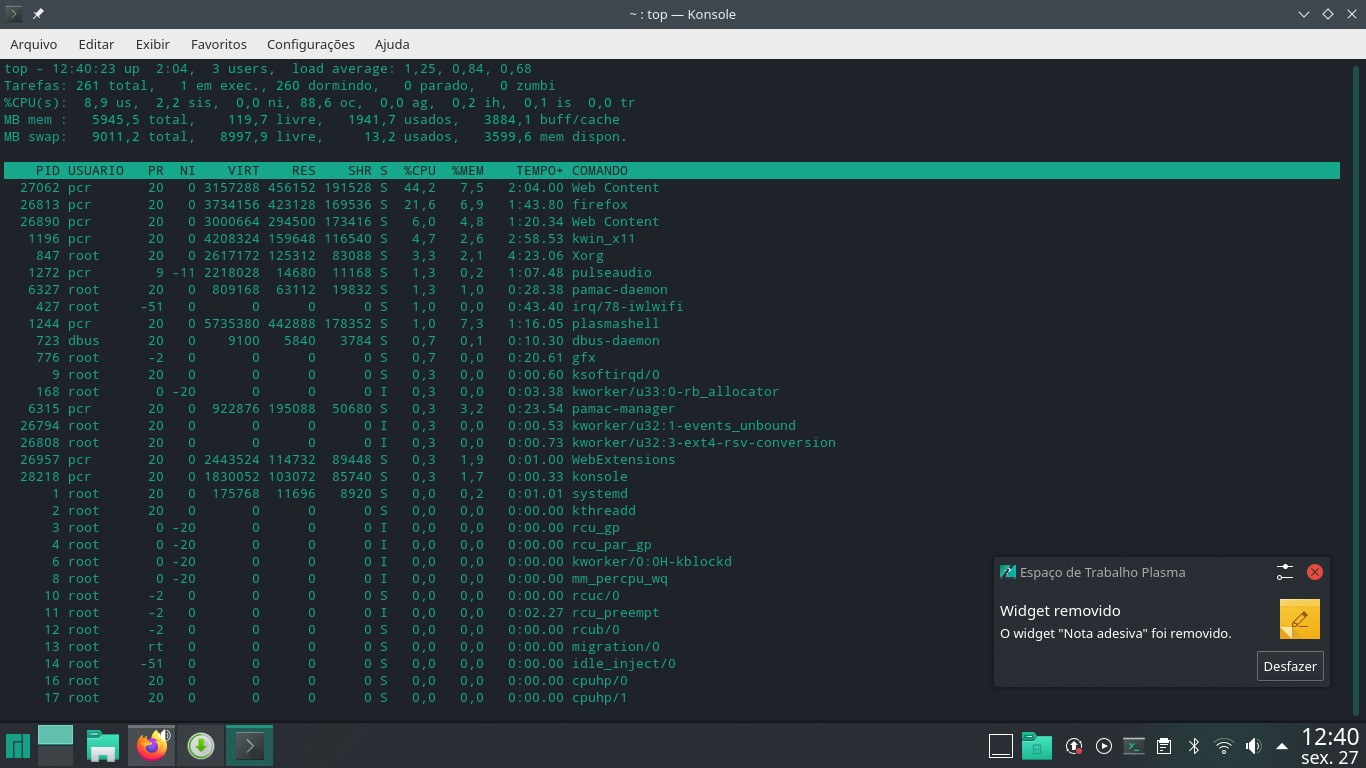
Task: Click the pulseaudio process row
Action: point(672,273)
